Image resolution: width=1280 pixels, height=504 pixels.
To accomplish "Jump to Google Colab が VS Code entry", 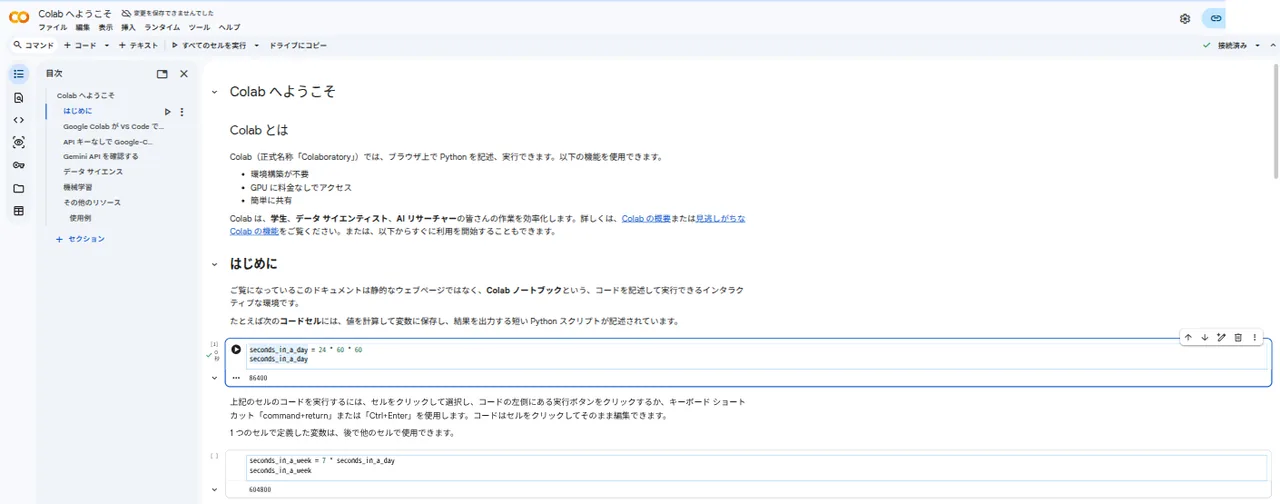I will pos(113,127).
